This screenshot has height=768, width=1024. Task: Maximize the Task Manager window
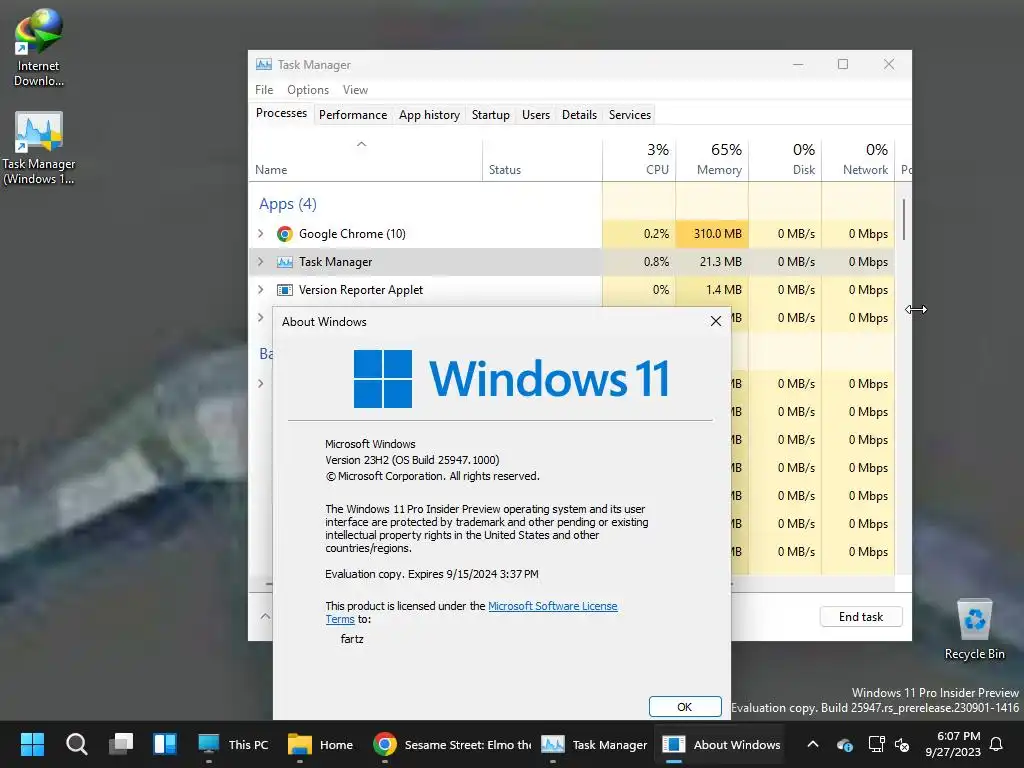pos(843,64)
